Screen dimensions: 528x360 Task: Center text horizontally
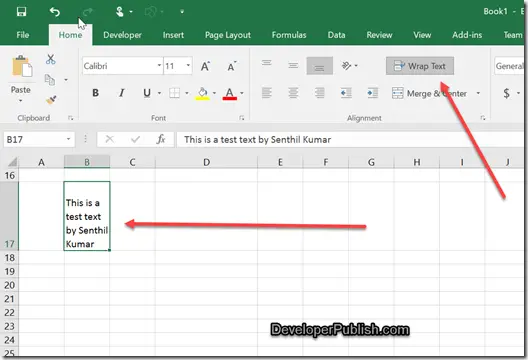293,93
